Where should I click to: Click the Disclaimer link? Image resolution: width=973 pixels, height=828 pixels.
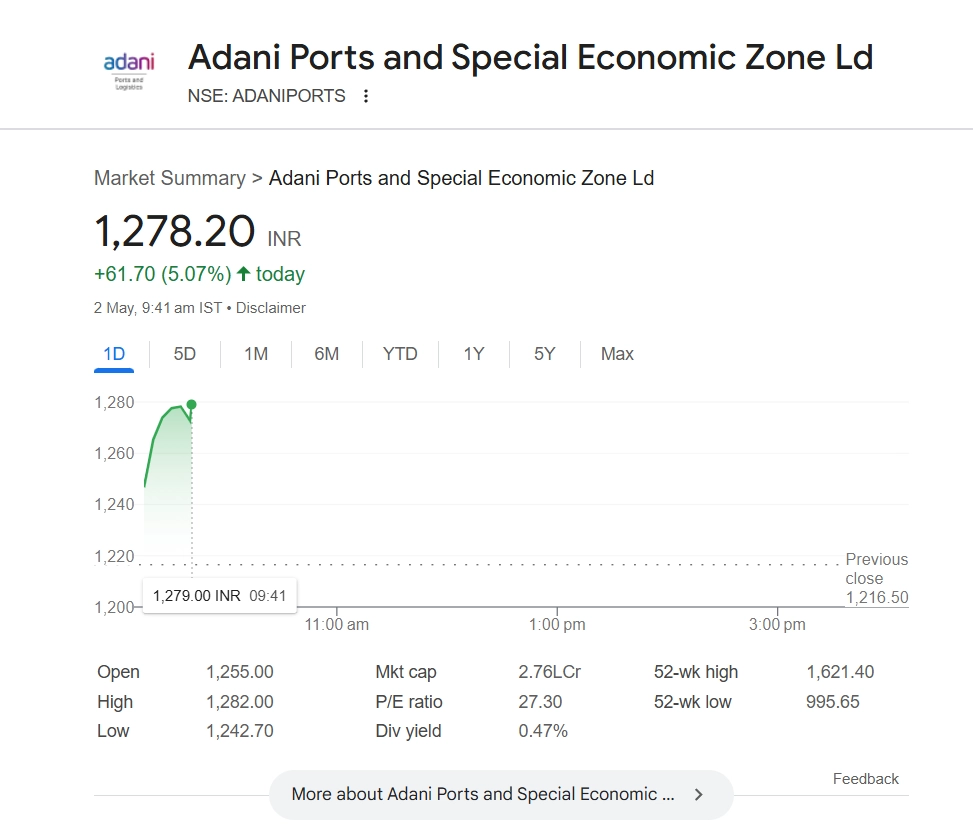(x=271, y=308)
